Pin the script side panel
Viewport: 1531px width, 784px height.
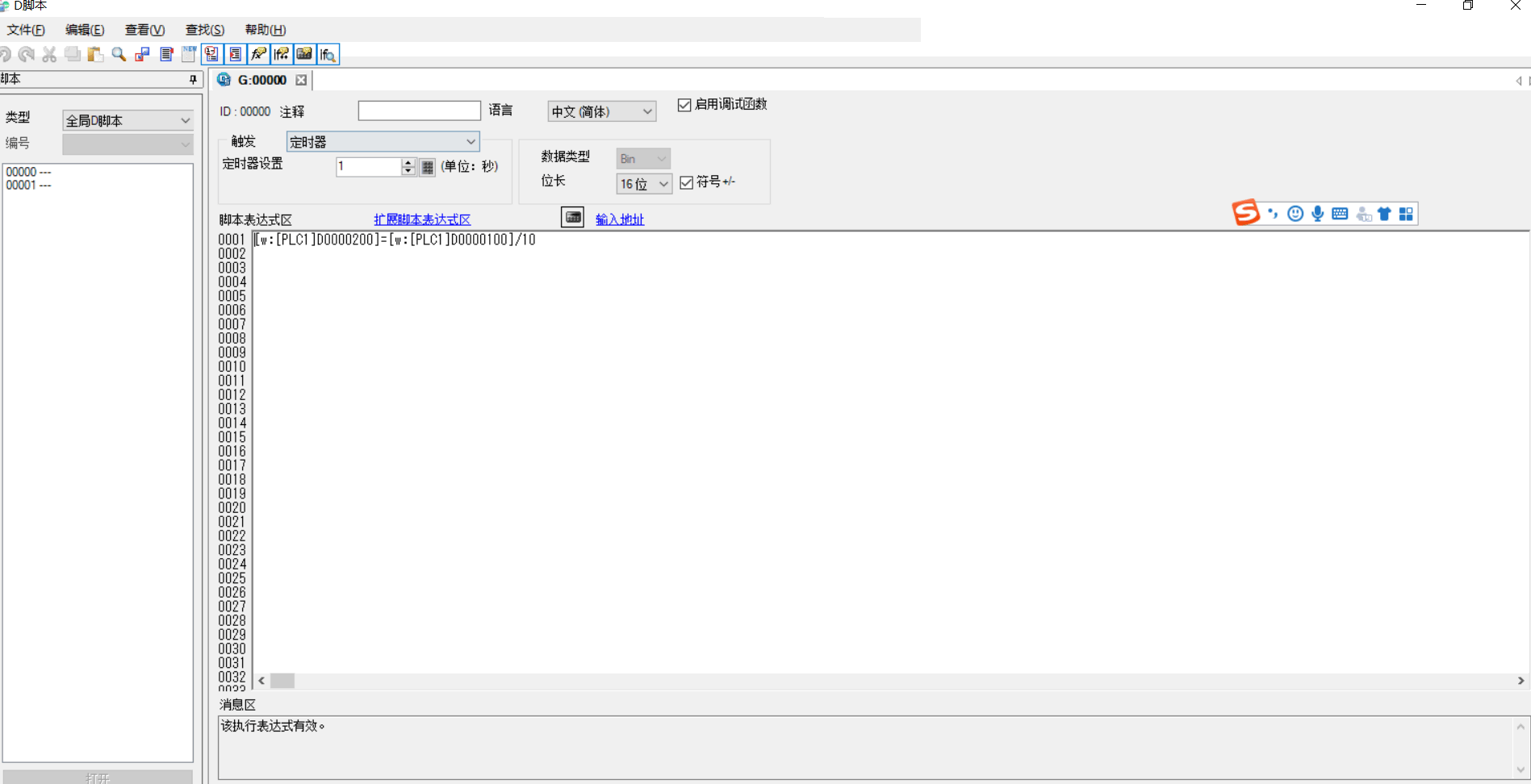(193, 79)
